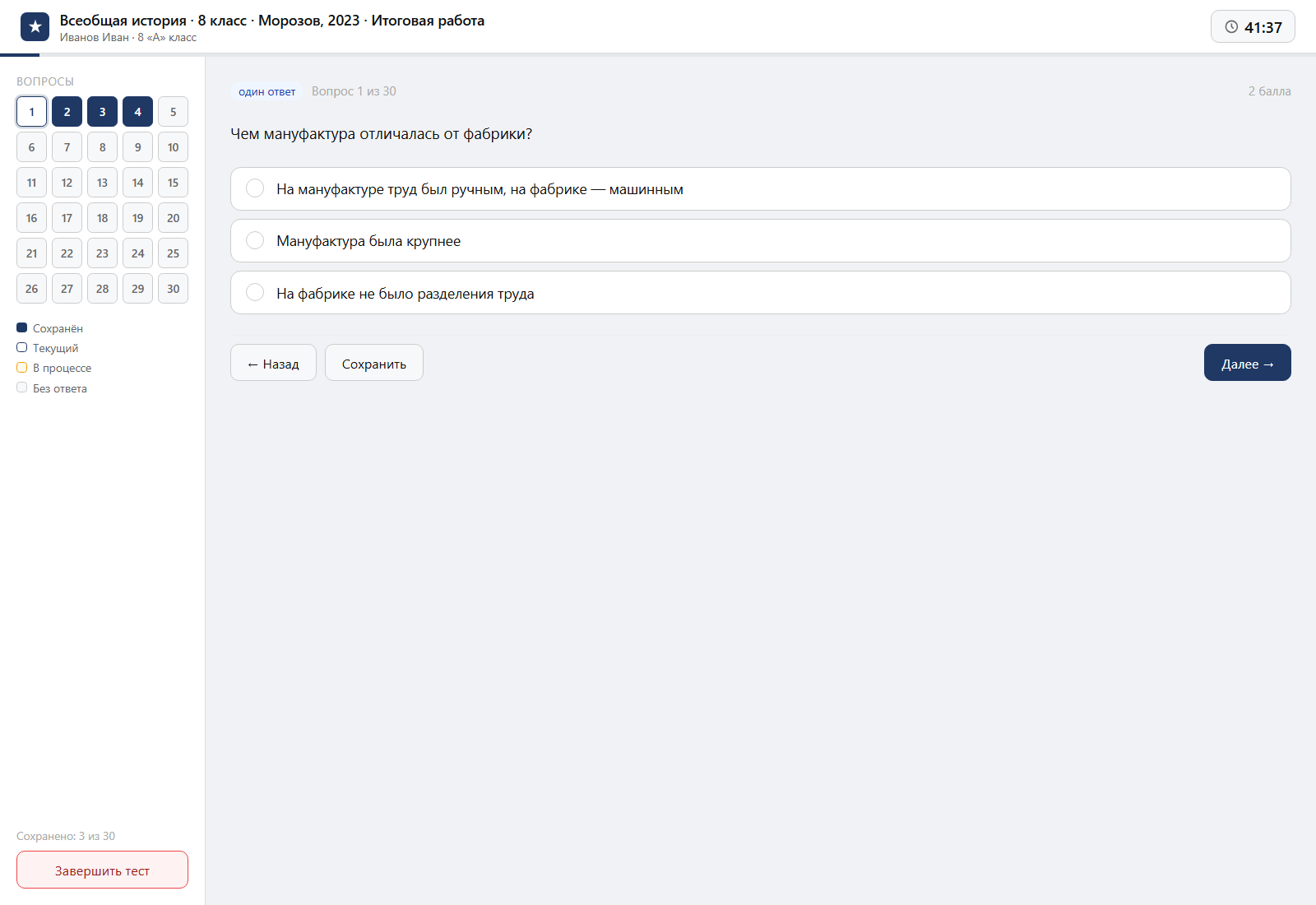Screen dimensions: 1316x905
Task: Pick "На фабрике не было разделения труда"
Action: tap(760, 293)
